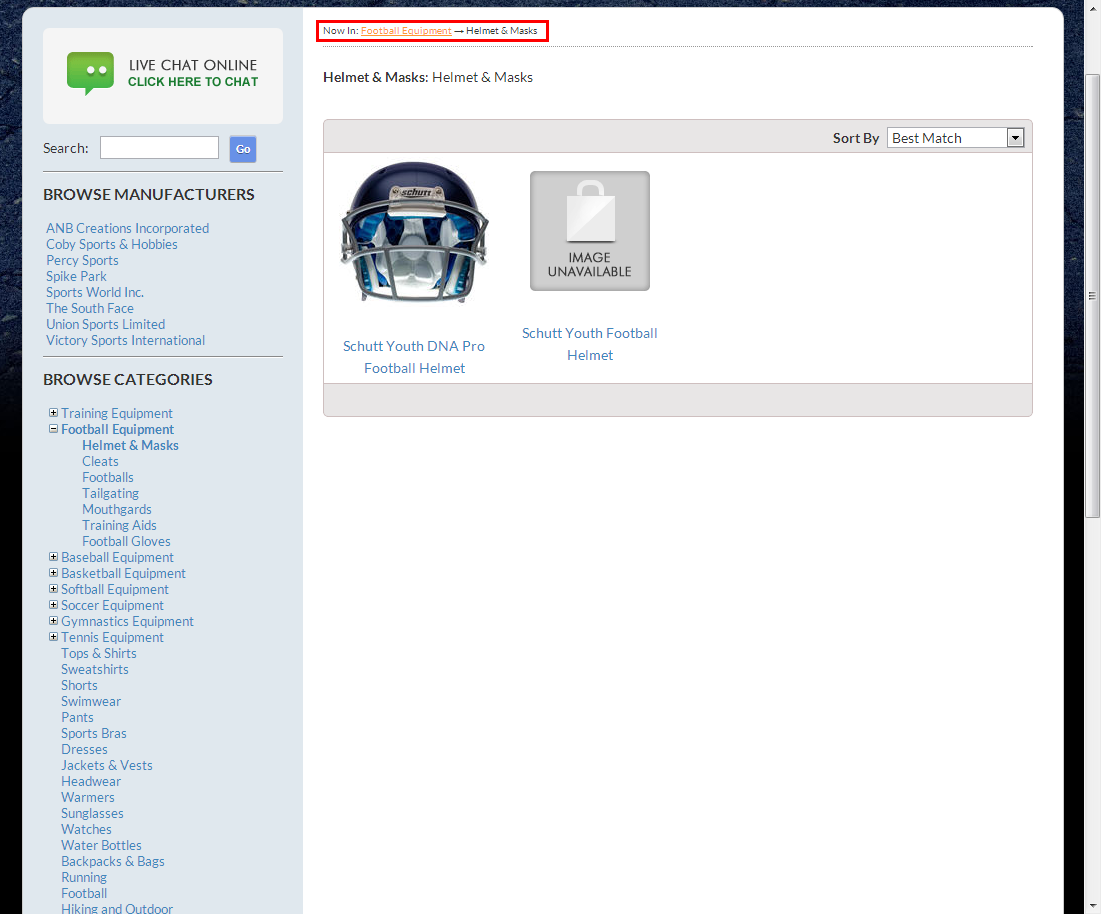The height and width of the screenshot is (914, 1101).
Task: Open ANB Creations Incorporated manufacturer
Action: pyautogui.click(x=127, y=228)
